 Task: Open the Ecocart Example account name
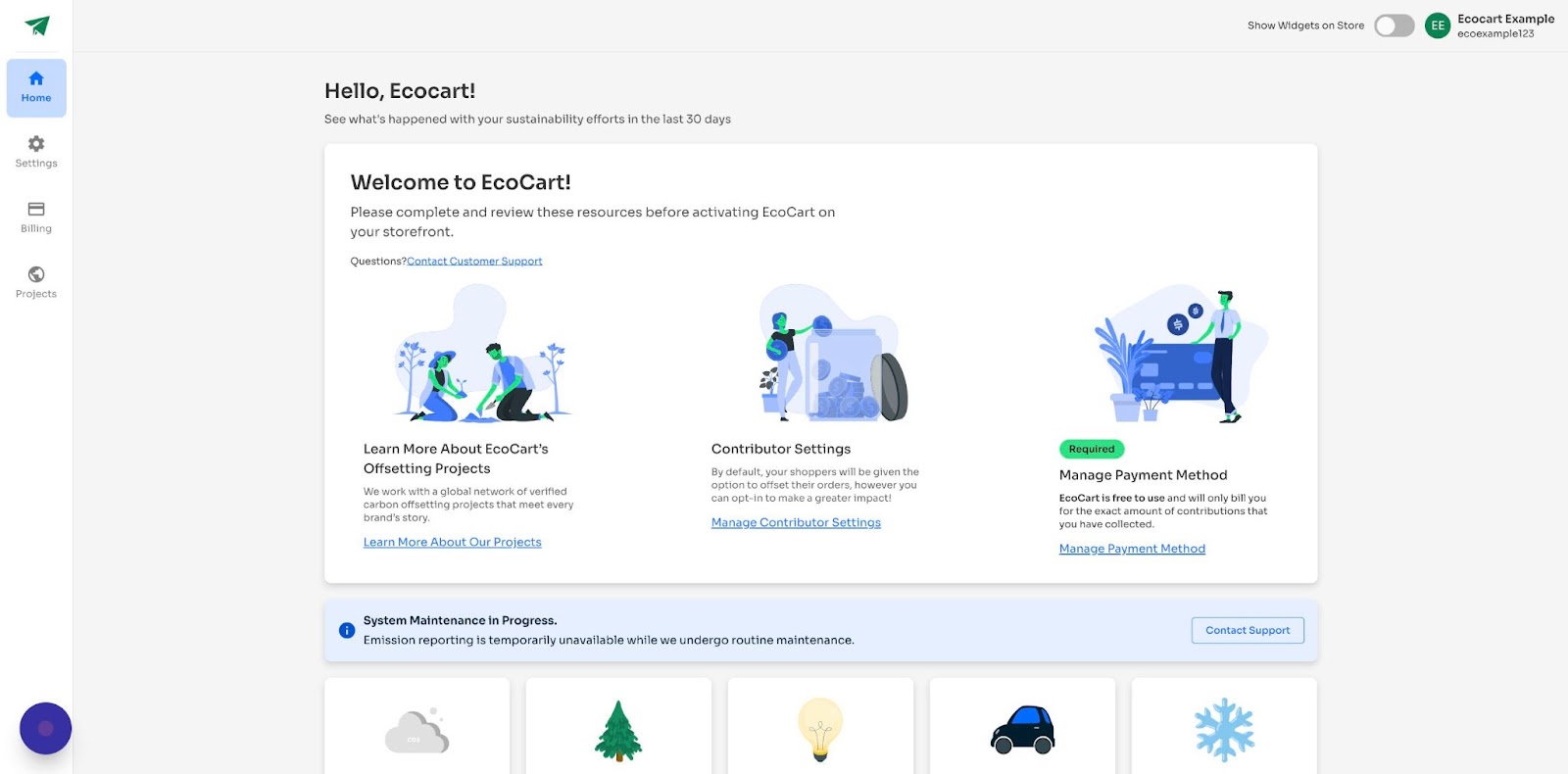pyautogui.click(x=1505, y=19)
